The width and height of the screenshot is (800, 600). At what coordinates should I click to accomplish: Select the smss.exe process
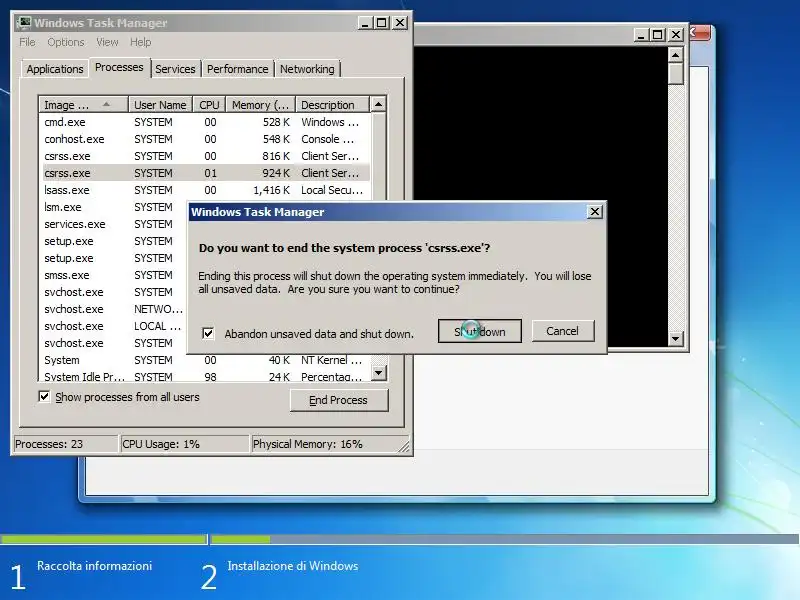tap(113, 275)
